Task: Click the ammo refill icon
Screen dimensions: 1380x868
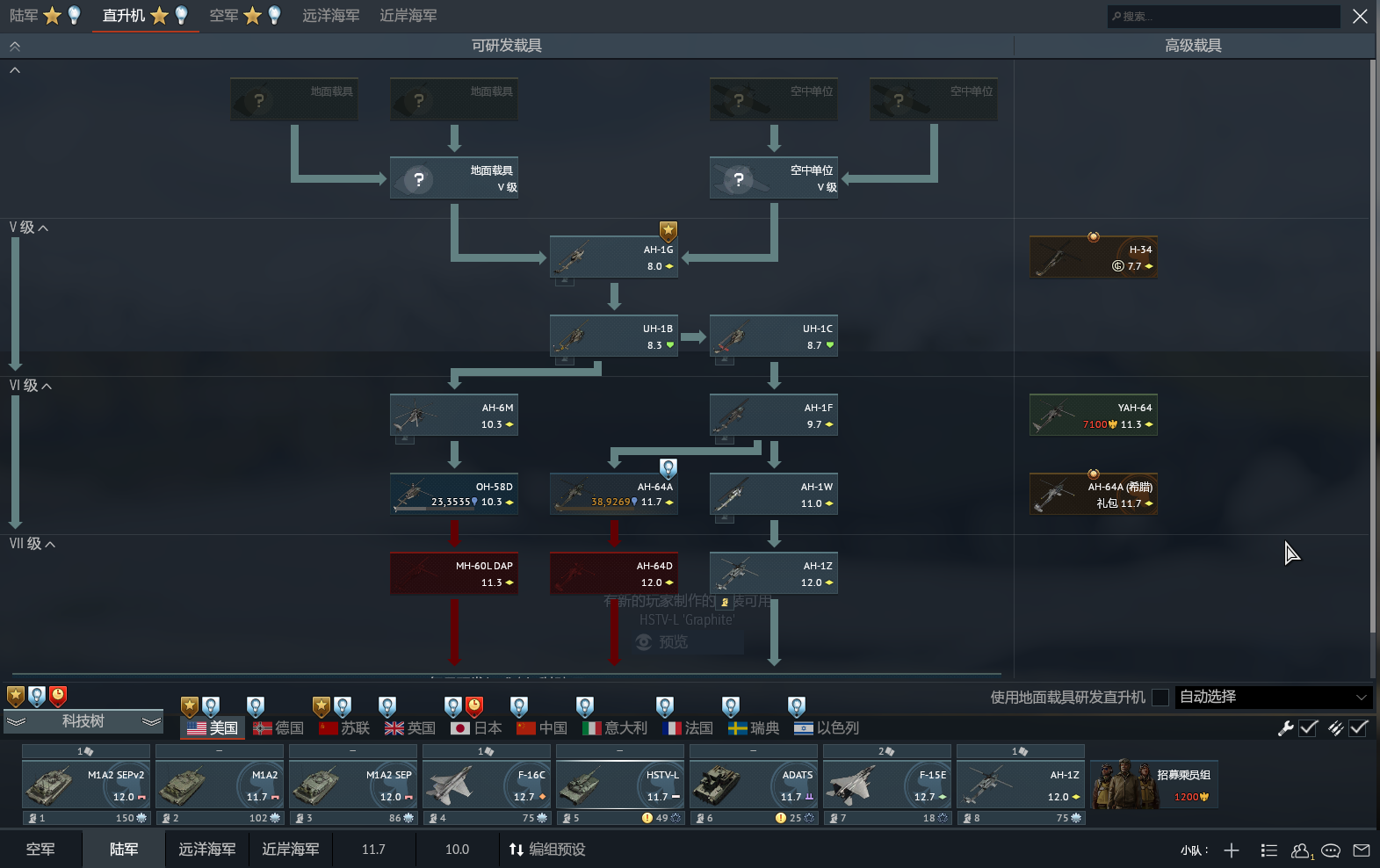Action: point(1335,727)
